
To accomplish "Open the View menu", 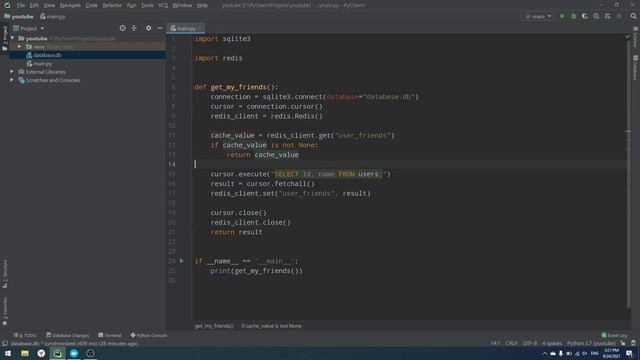I will [x=49, y=5].
